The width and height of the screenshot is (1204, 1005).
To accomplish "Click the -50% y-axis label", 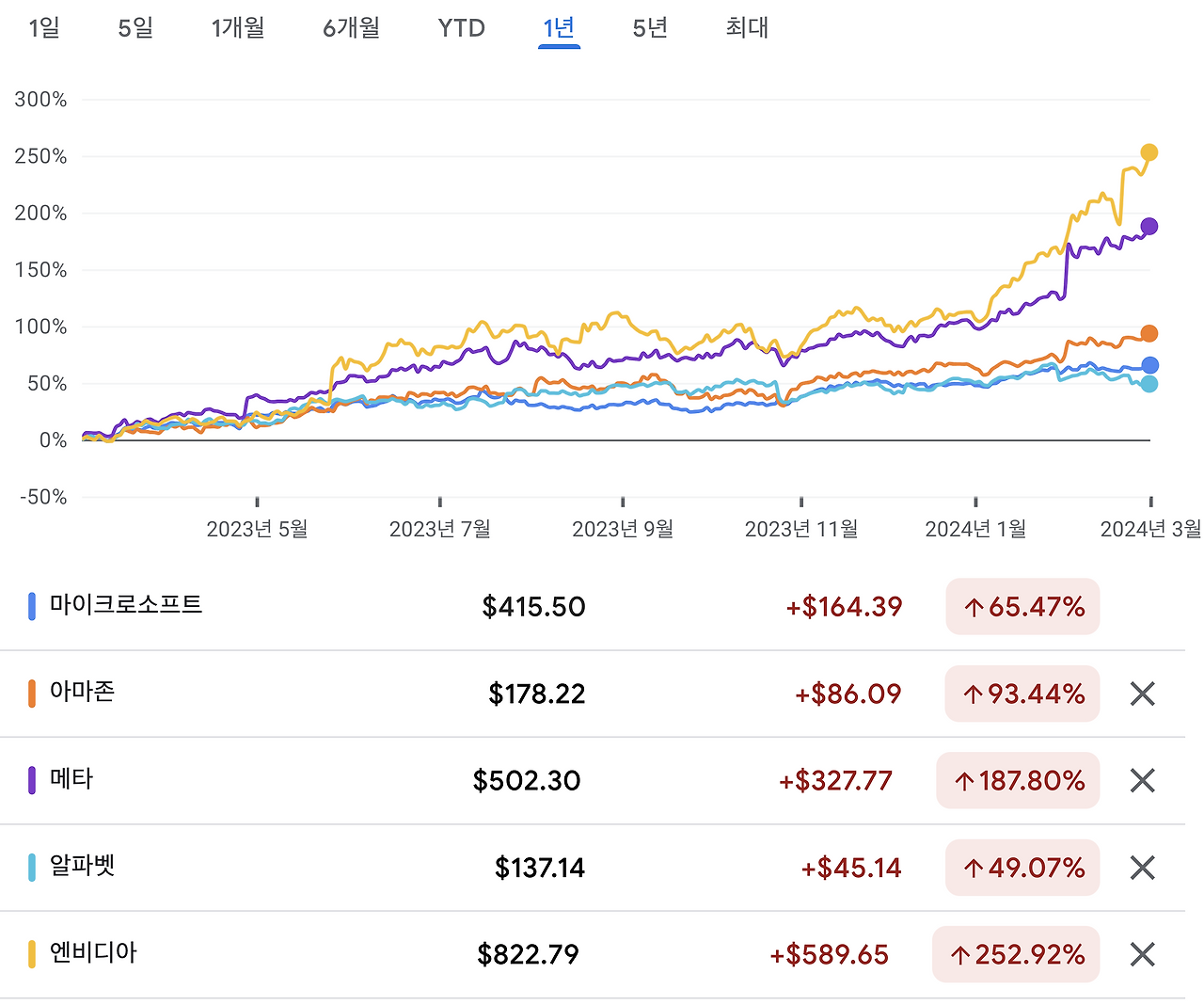I will pyautogui.click(x=43, y=497).
